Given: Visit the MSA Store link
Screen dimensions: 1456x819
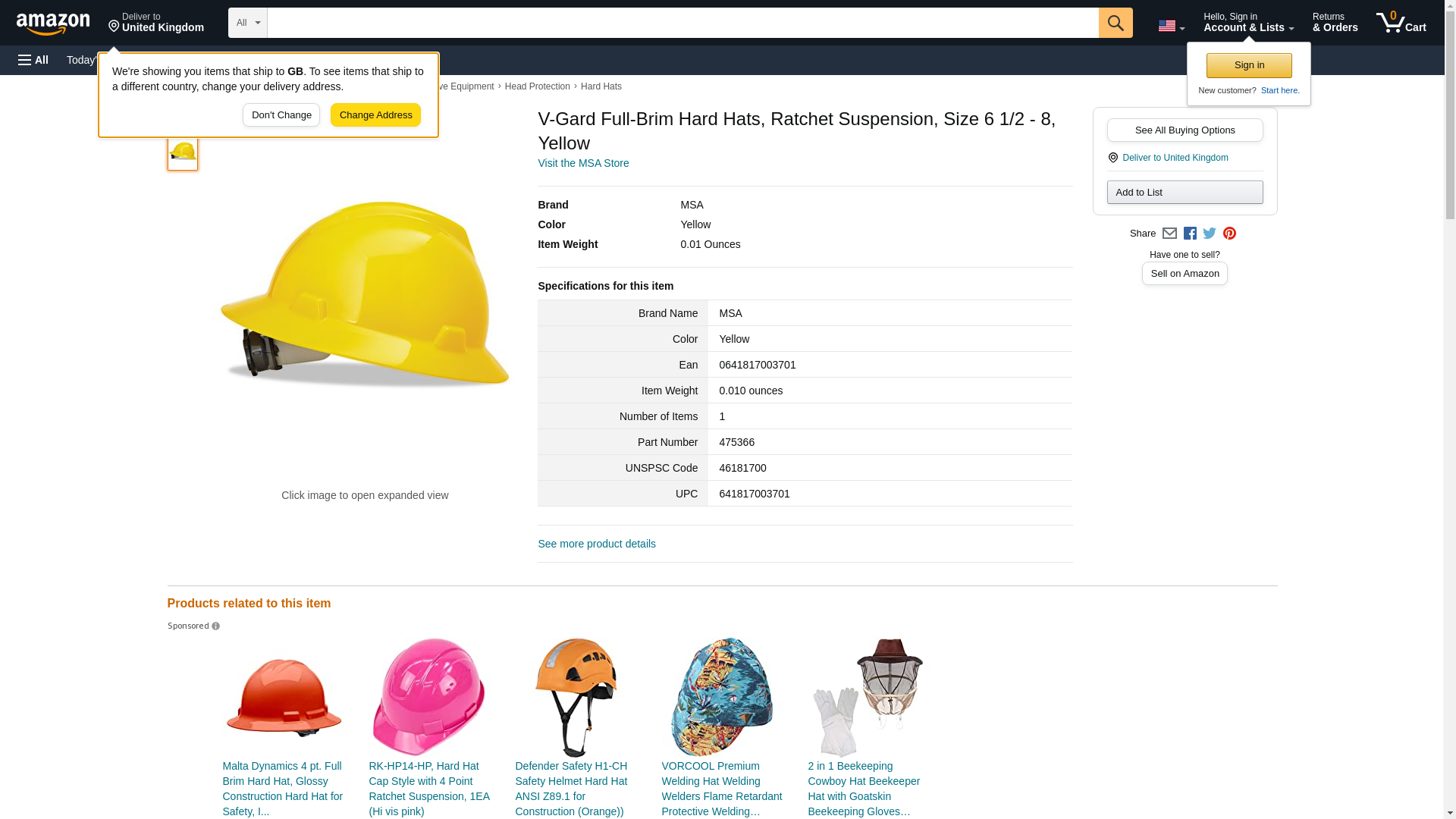Looking at the screenshot, I should coord(582,163).
